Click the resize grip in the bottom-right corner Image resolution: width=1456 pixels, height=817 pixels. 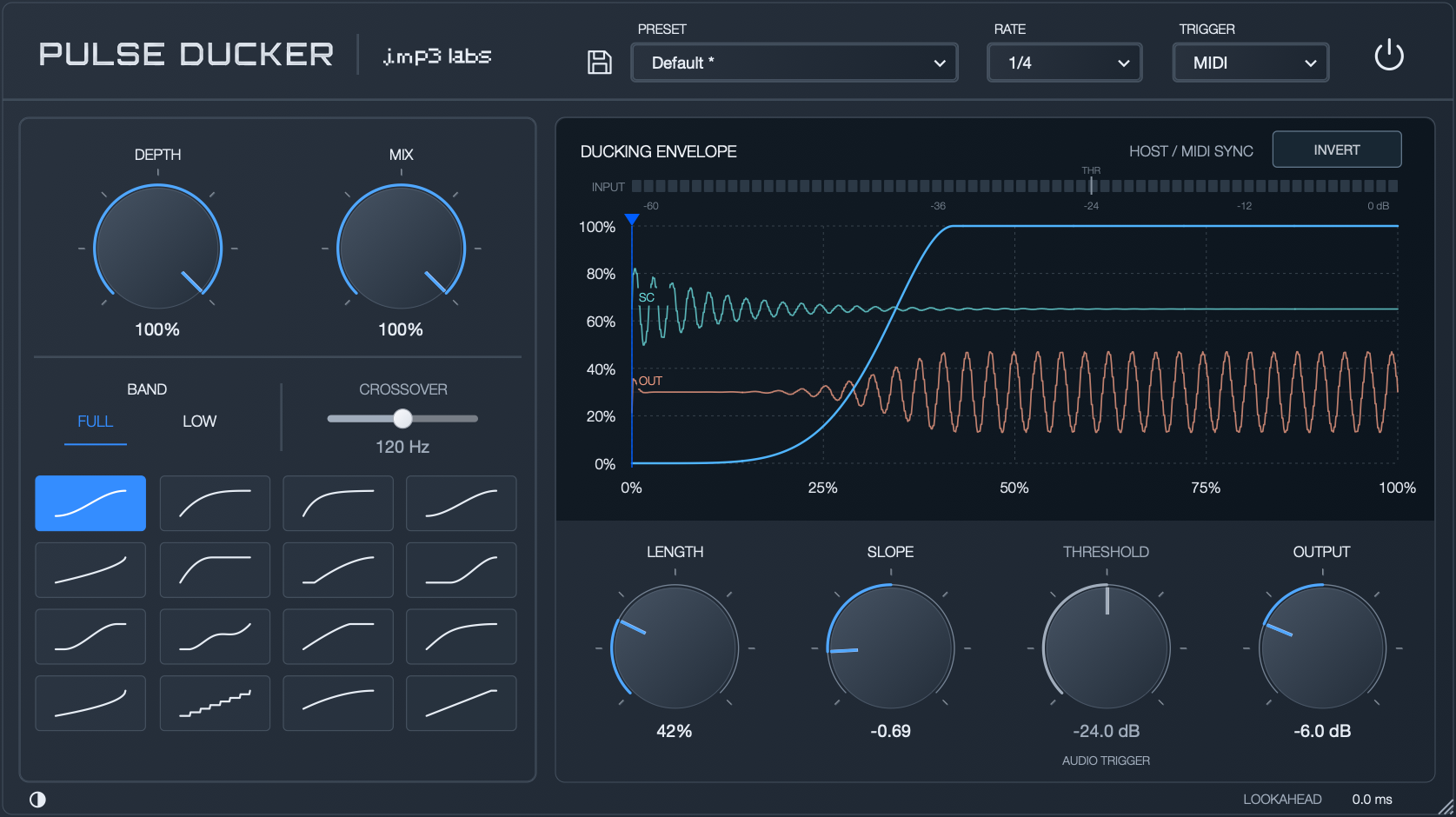pyautogui.click(x=1446, y=807)
